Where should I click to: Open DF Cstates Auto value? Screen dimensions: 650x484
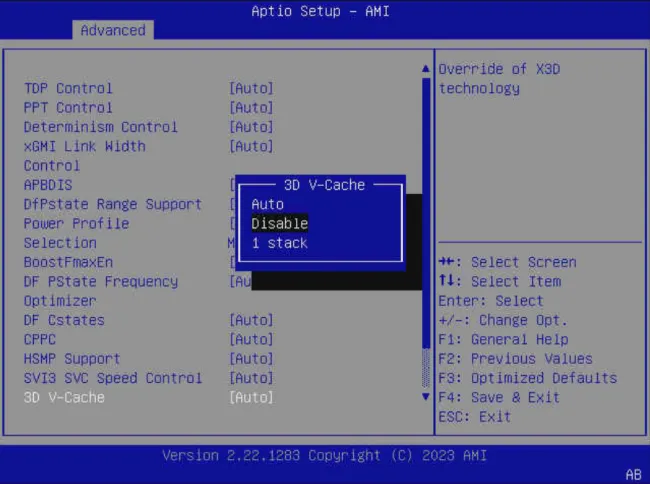click(251, 320)
